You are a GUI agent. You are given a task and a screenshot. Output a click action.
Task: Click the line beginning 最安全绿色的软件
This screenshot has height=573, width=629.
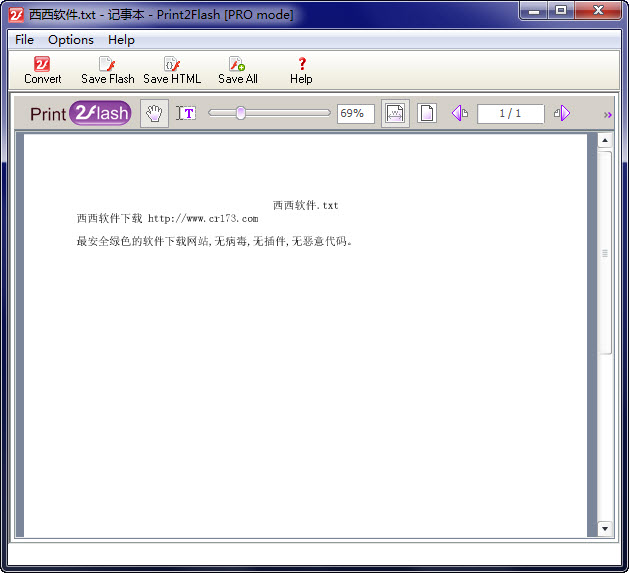tap(214, 241)
